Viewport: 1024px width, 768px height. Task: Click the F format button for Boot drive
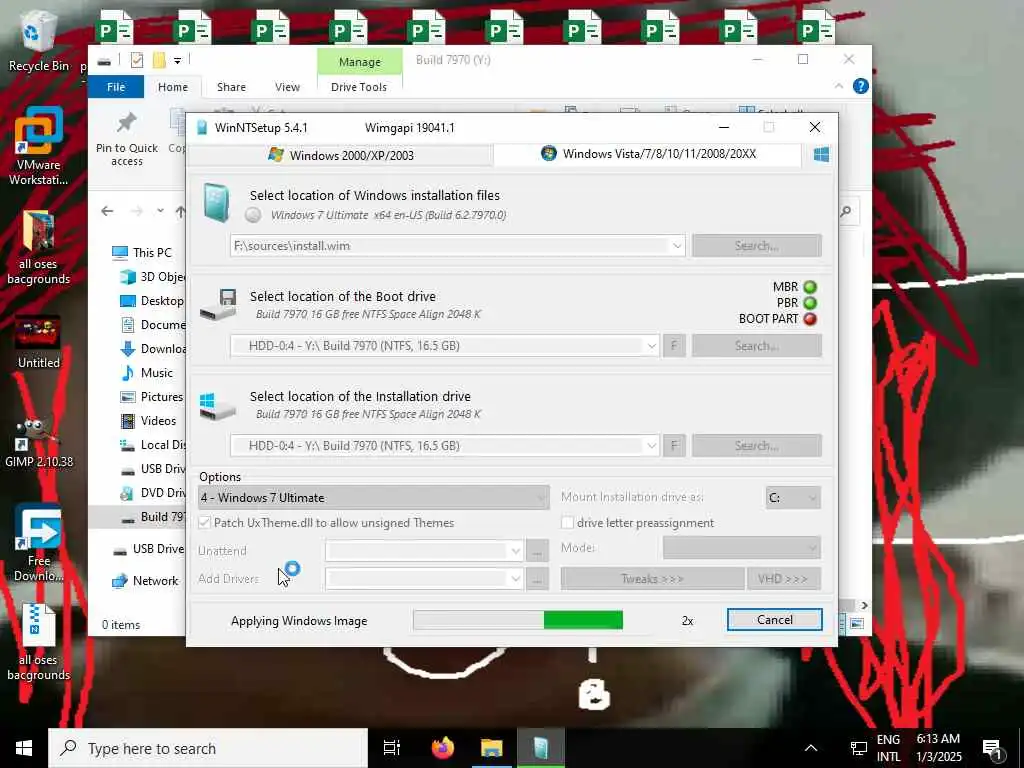674,345
